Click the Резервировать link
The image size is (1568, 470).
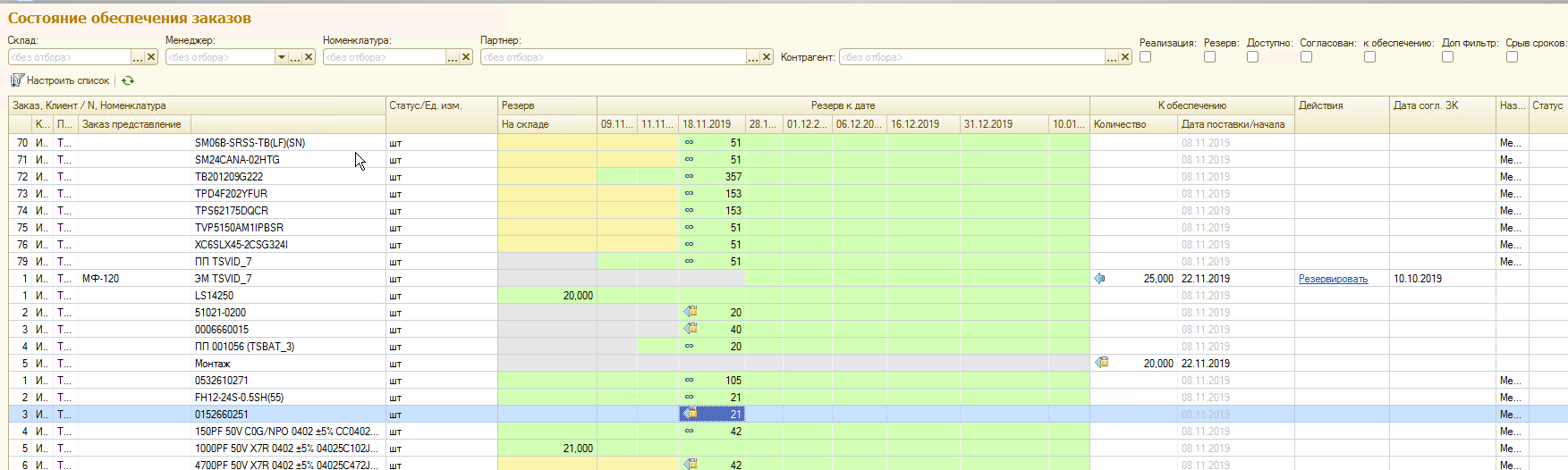coord(1333,279)
